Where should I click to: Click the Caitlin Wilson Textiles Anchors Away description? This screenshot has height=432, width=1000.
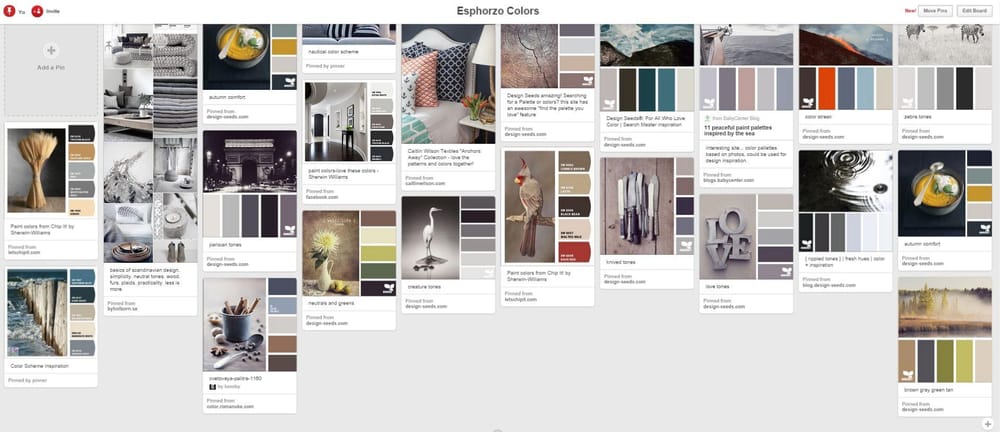(444, 158)
